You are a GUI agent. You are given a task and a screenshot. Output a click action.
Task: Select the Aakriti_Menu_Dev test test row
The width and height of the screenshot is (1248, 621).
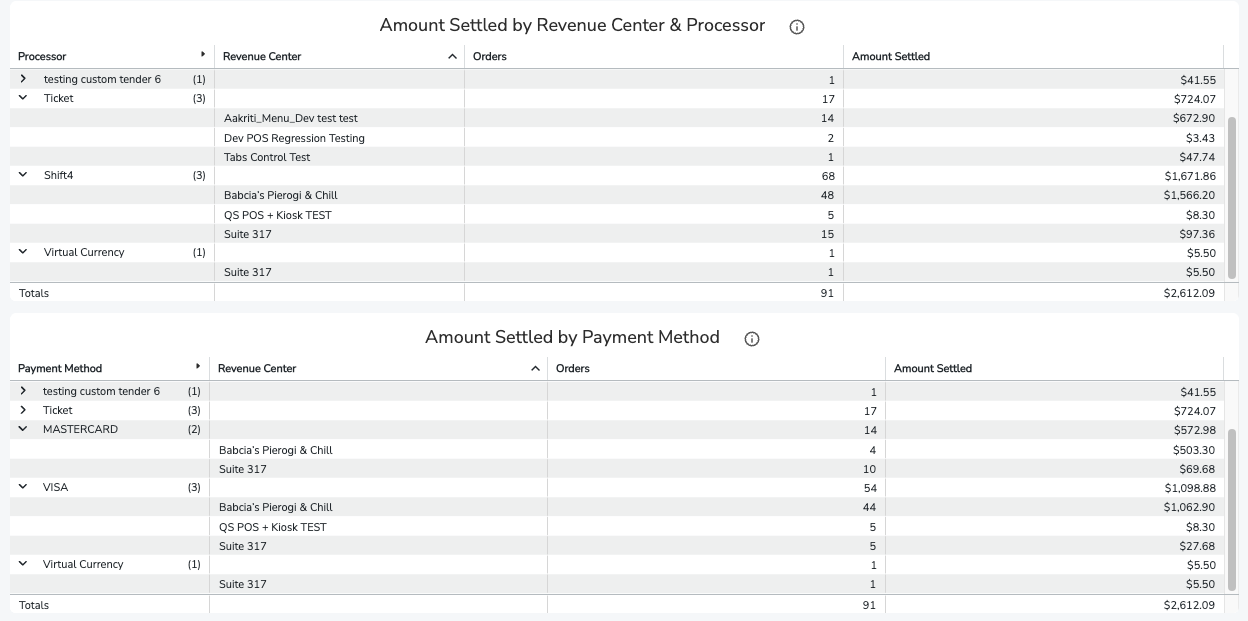coord(617,118)
